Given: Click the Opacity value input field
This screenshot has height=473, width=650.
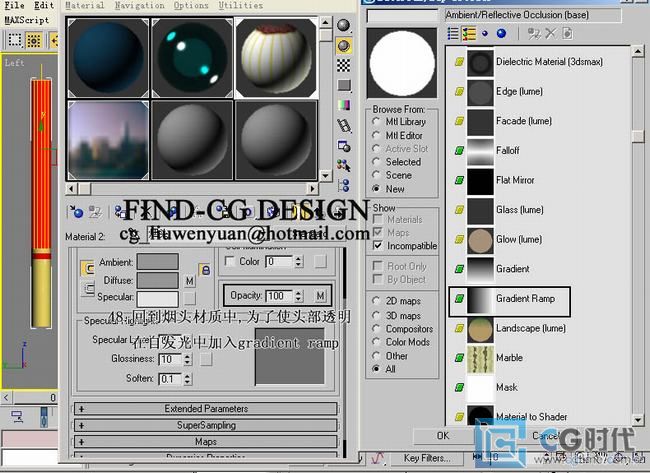Looking at the screenshot, I should [x=279, y=296].
